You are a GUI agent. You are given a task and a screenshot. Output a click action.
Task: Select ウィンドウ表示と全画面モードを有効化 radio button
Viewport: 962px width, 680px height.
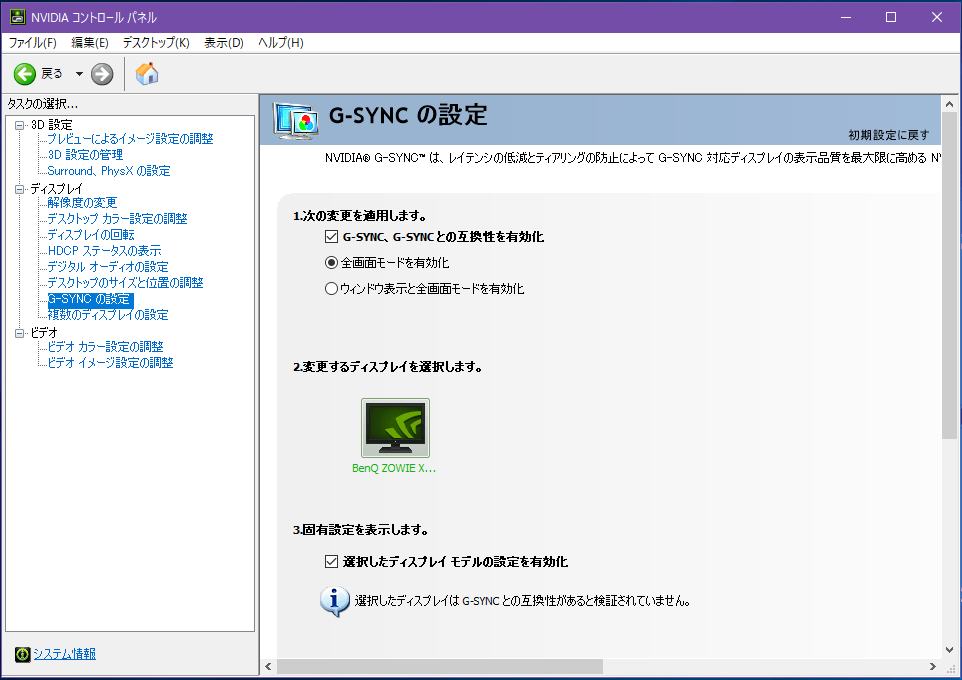pos(331,288)
